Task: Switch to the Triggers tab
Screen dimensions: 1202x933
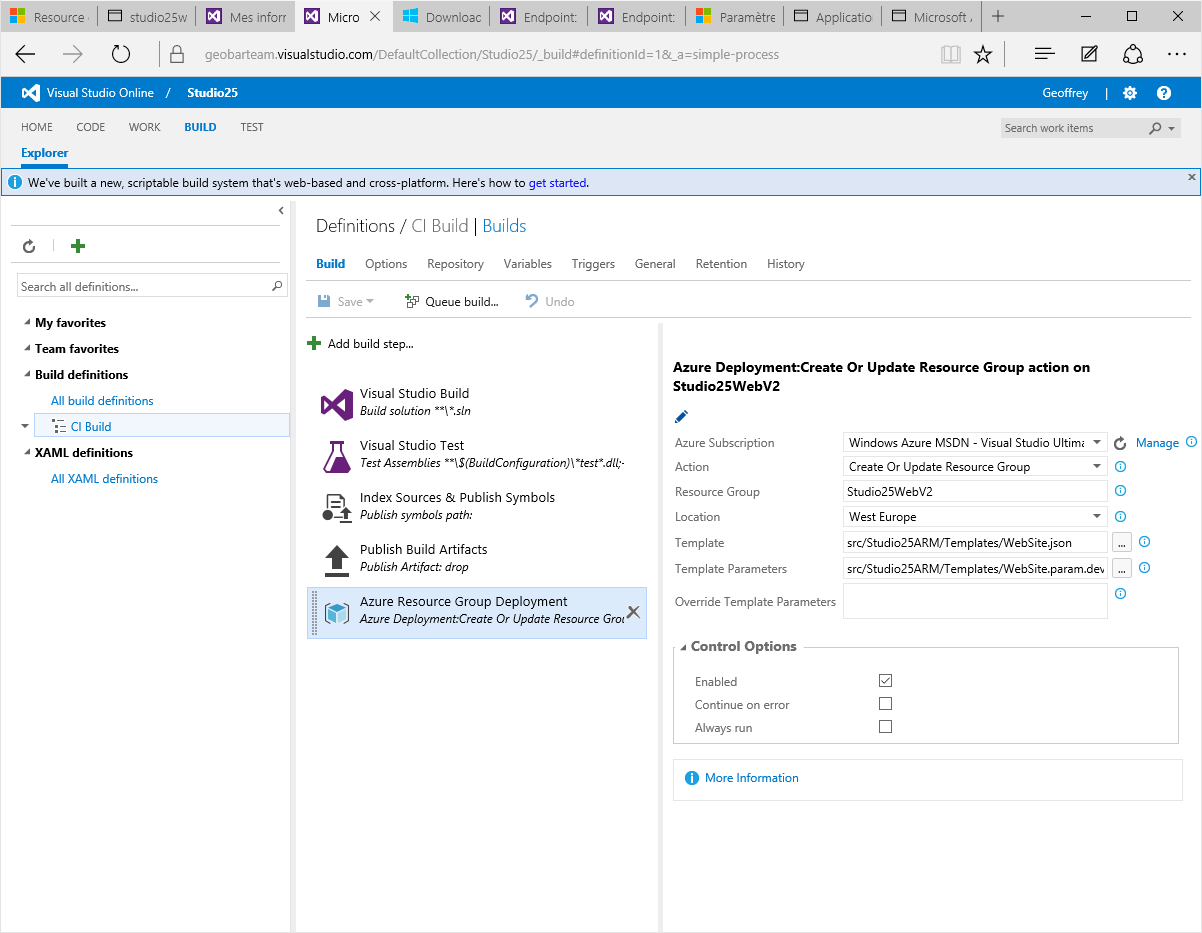Action: click(593, 264)
